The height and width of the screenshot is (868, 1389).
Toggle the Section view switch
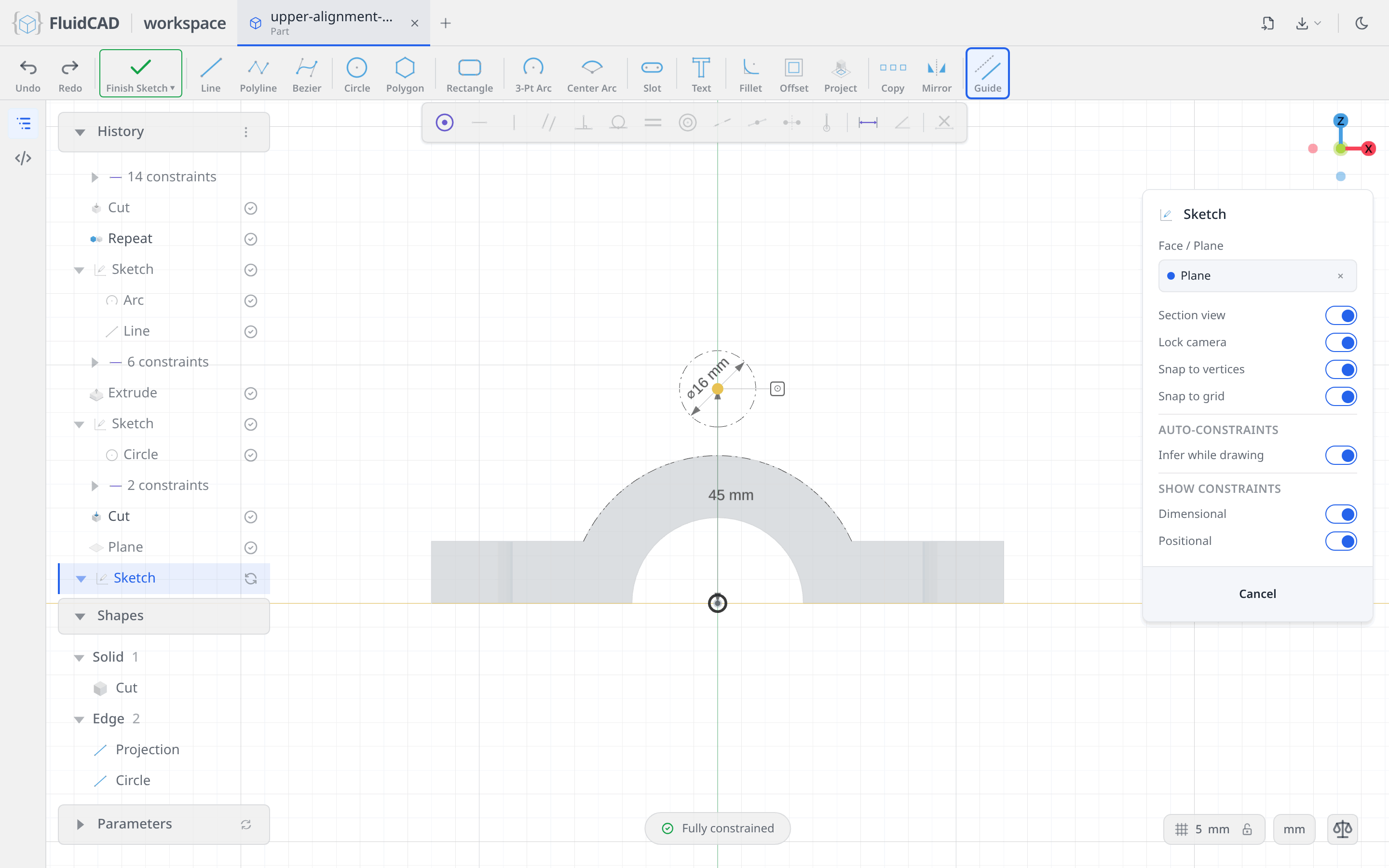(1341, 315)
